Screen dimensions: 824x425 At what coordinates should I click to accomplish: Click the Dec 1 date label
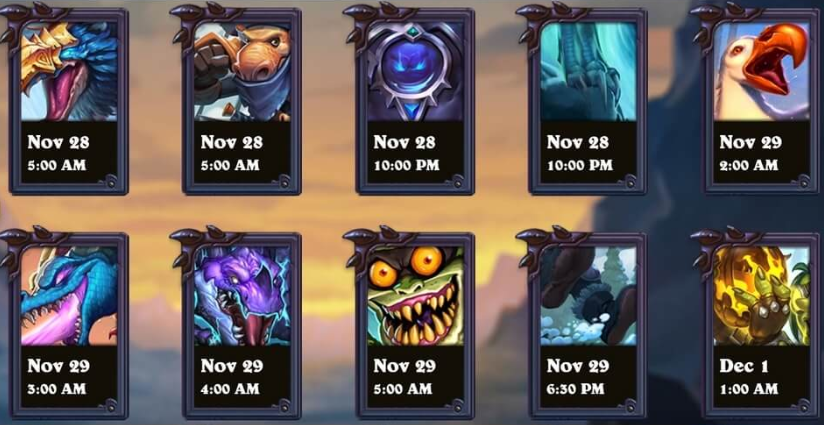pyautogui.click(x=744, y=366)
